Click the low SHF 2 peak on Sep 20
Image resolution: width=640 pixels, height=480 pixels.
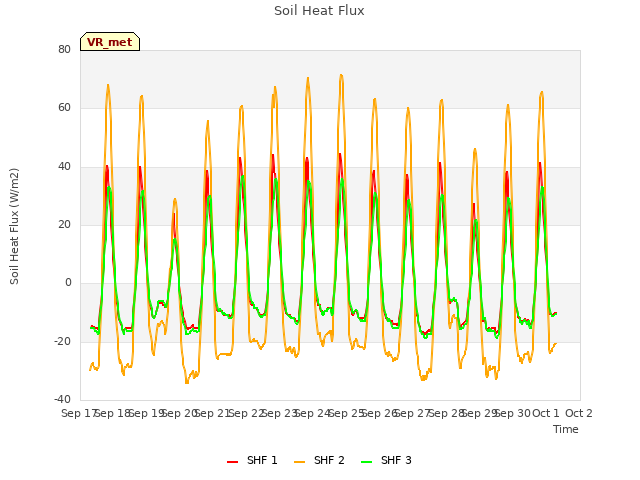click(x=175, y=200)
